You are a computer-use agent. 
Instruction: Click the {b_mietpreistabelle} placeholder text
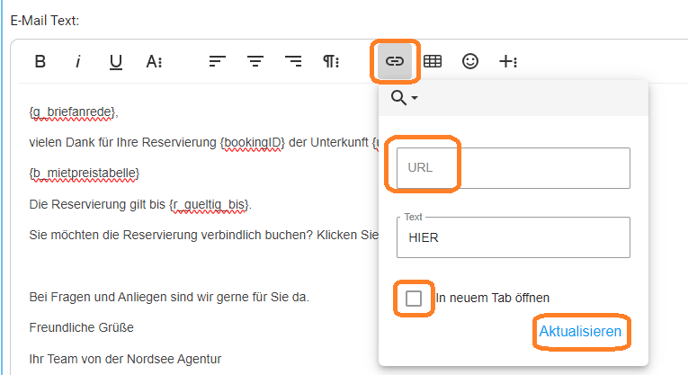click(84, 173)
